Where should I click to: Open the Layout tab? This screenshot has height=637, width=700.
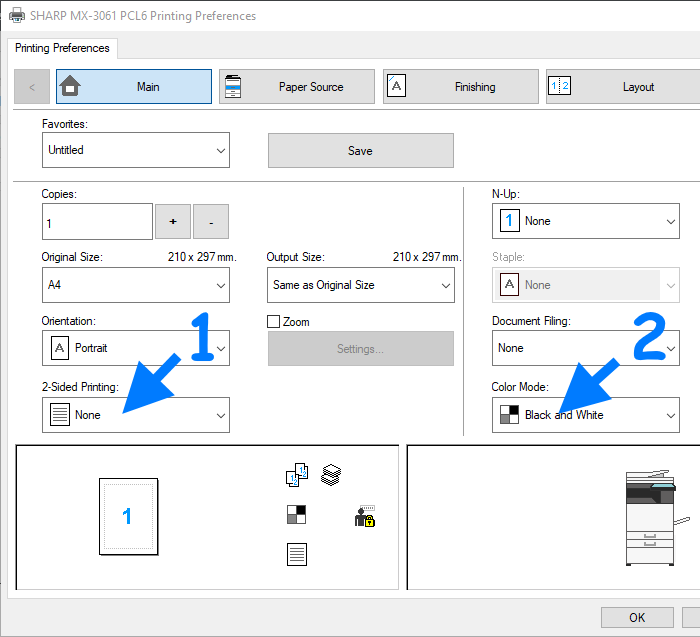[x=623, y=87]
